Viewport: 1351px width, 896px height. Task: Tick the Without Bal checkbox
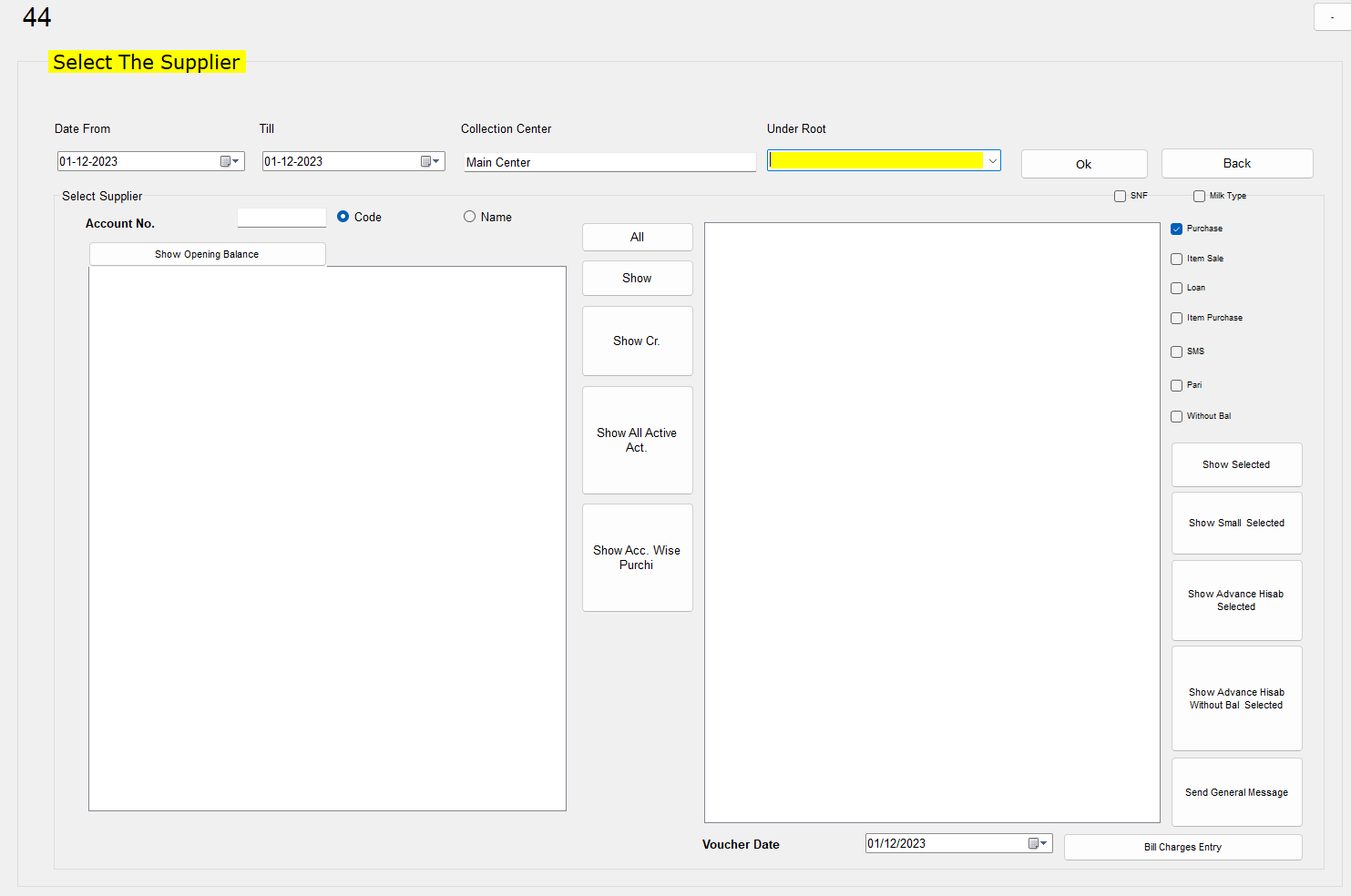click(x=1176, y=416)
